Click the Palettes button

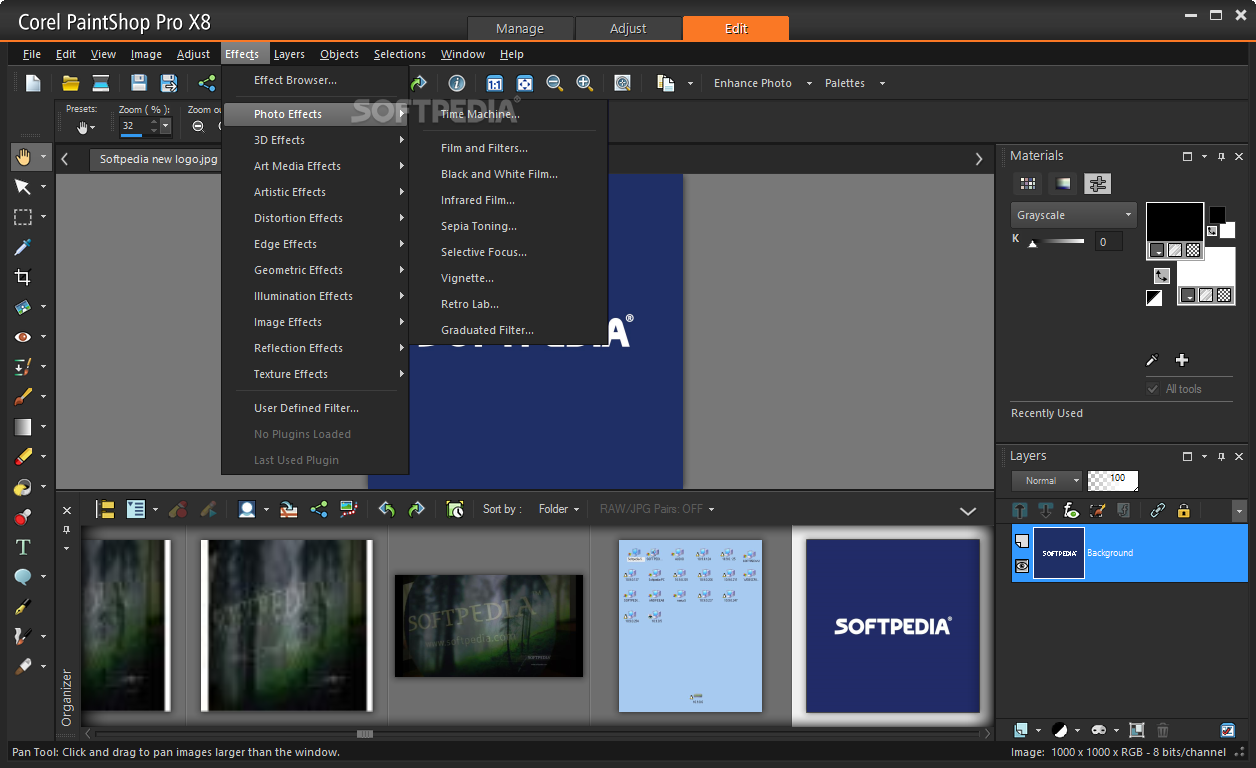click(845, 83)
